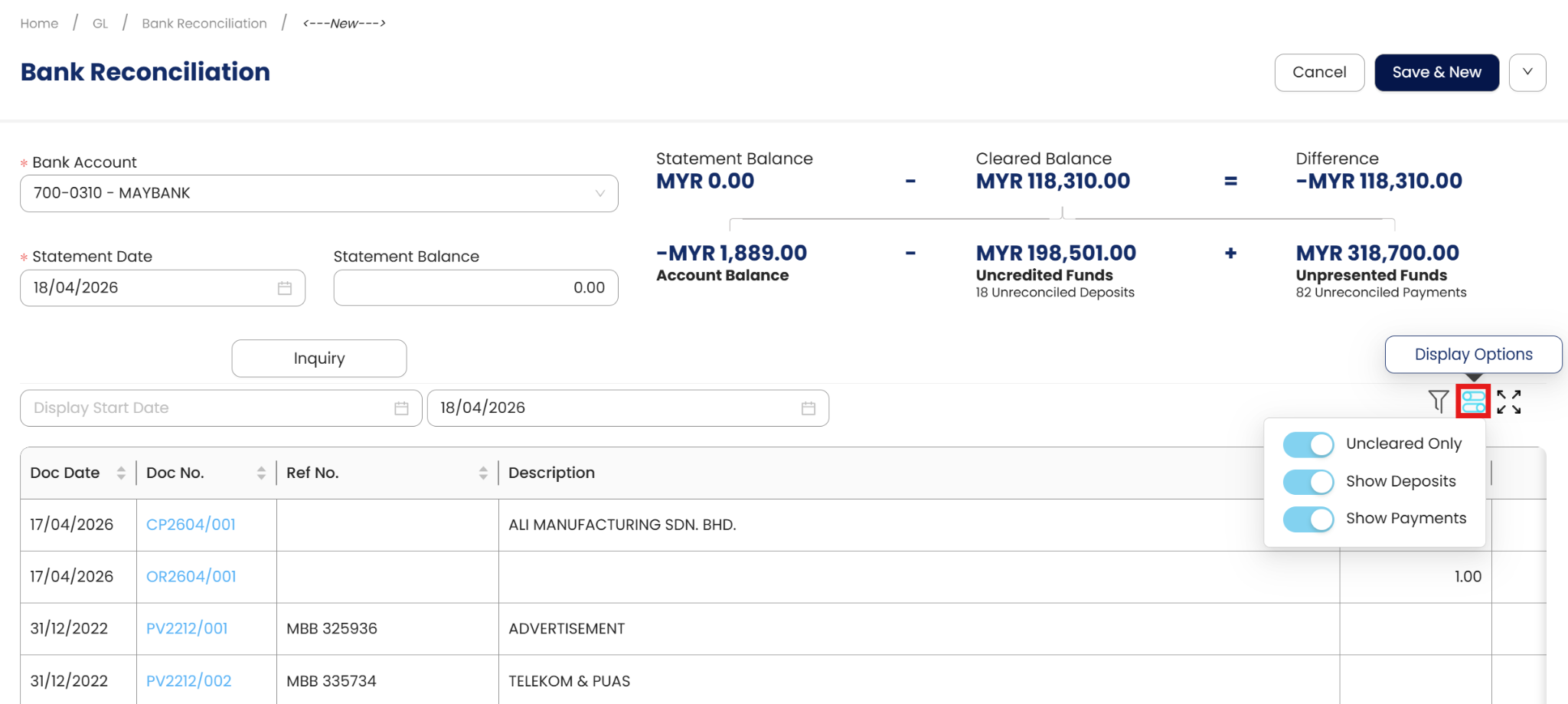Click the Display Start Date calendar icon
This screenshot has width=1568, height=704.
coord(401,408)
